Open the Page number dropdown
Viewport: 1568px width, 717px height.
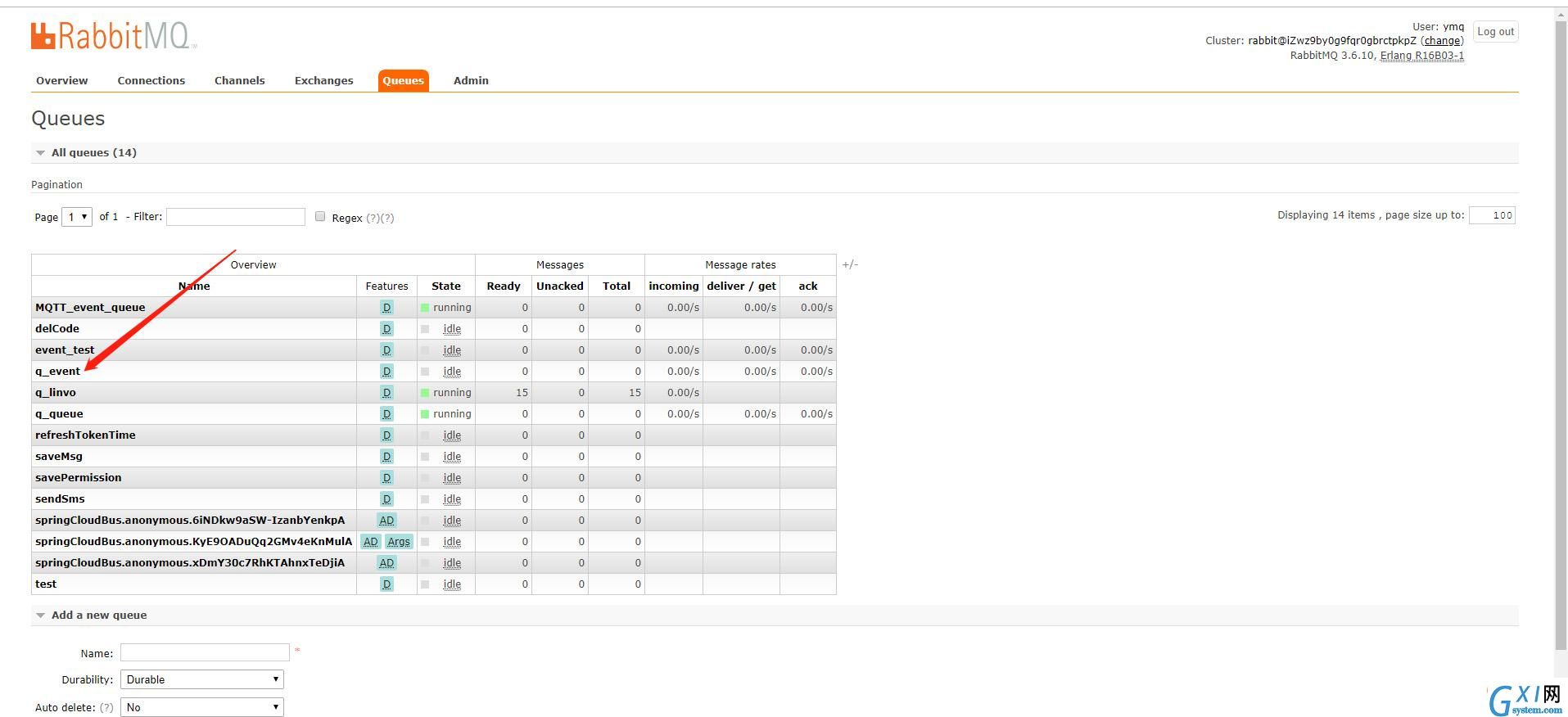pos(77,217)
